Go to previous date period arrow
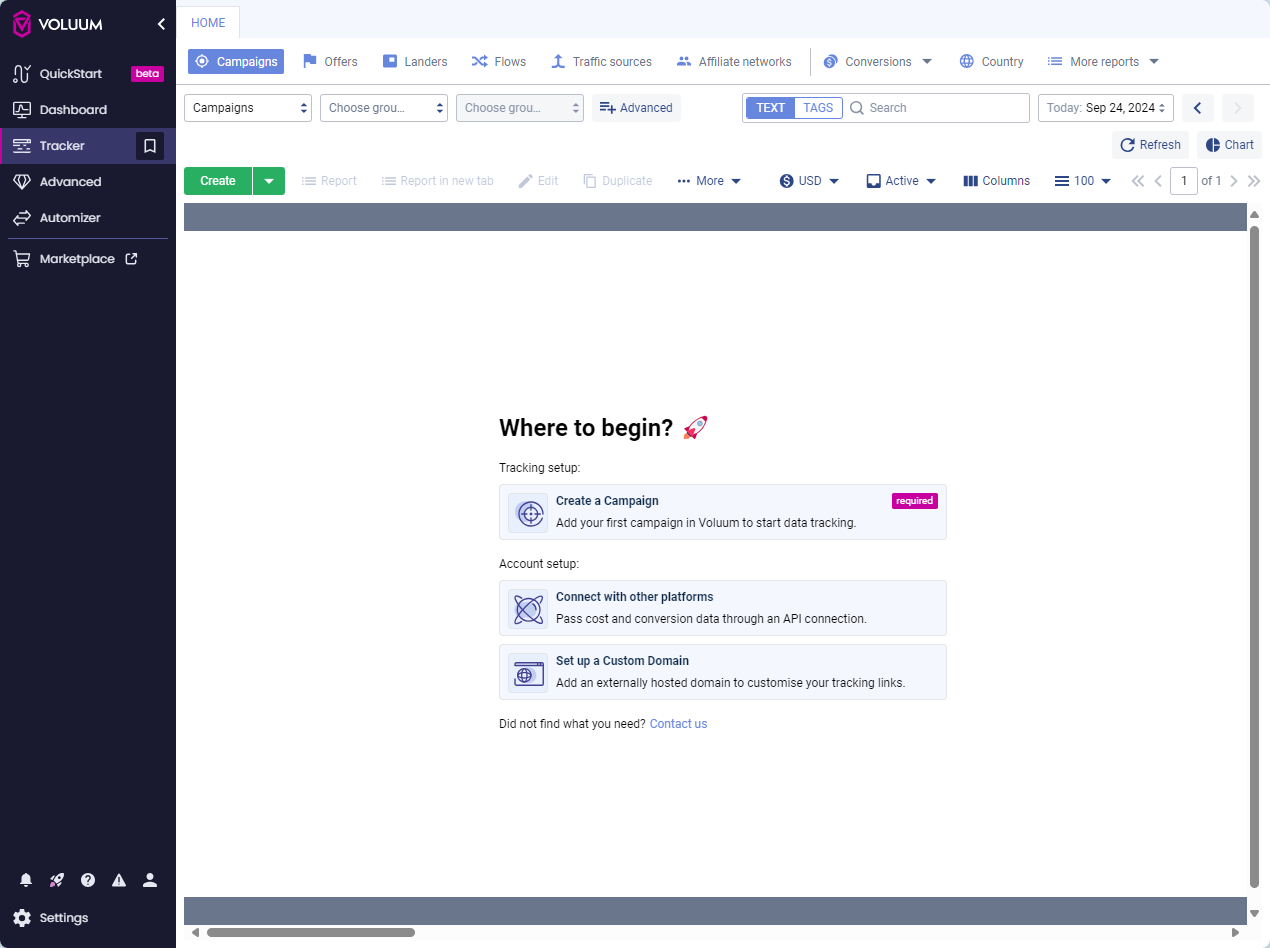This screenshot has width=1270, height=948. click(1198, 108)
